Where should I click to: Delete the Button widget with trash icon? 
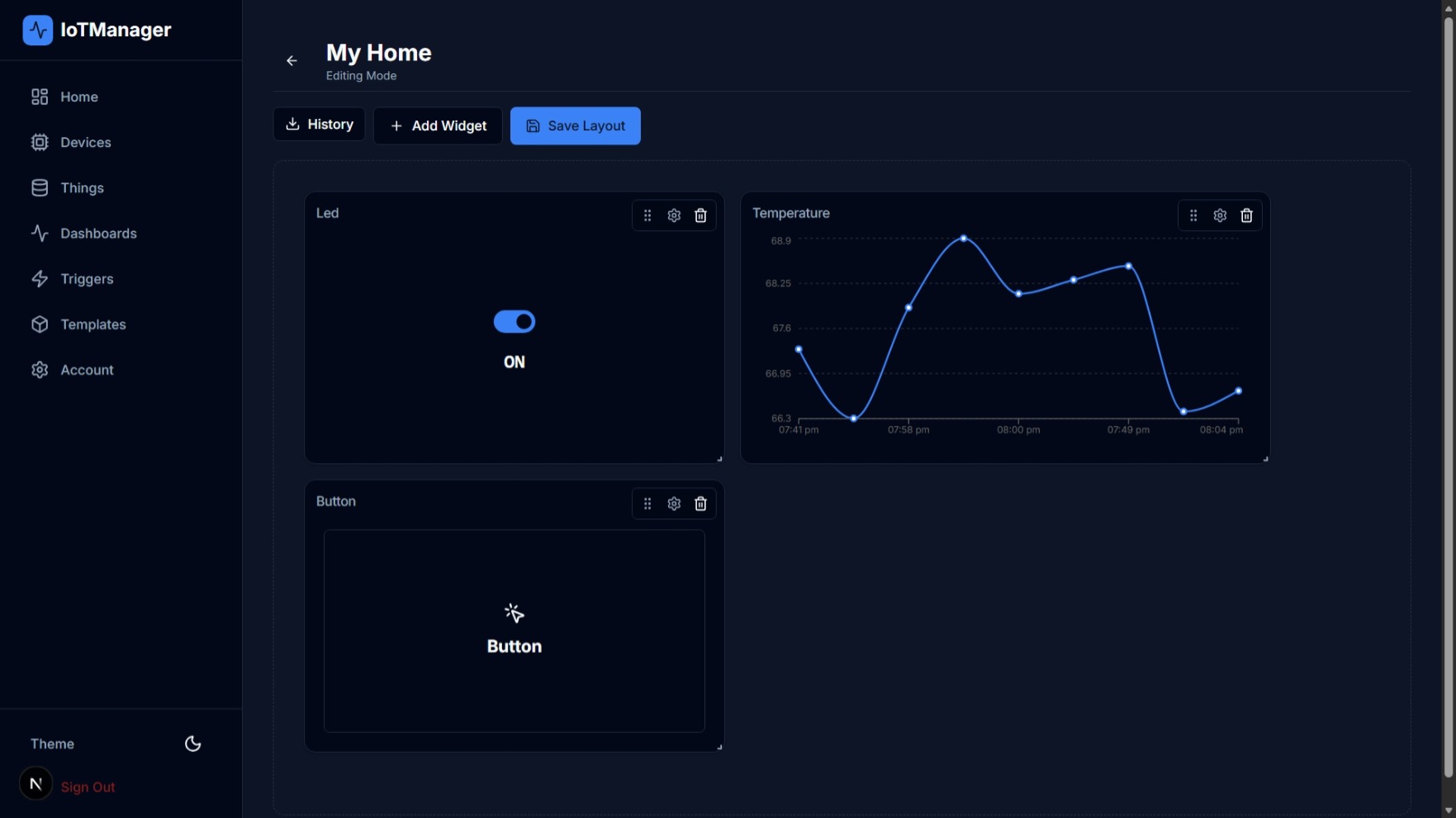coord(700,504)
